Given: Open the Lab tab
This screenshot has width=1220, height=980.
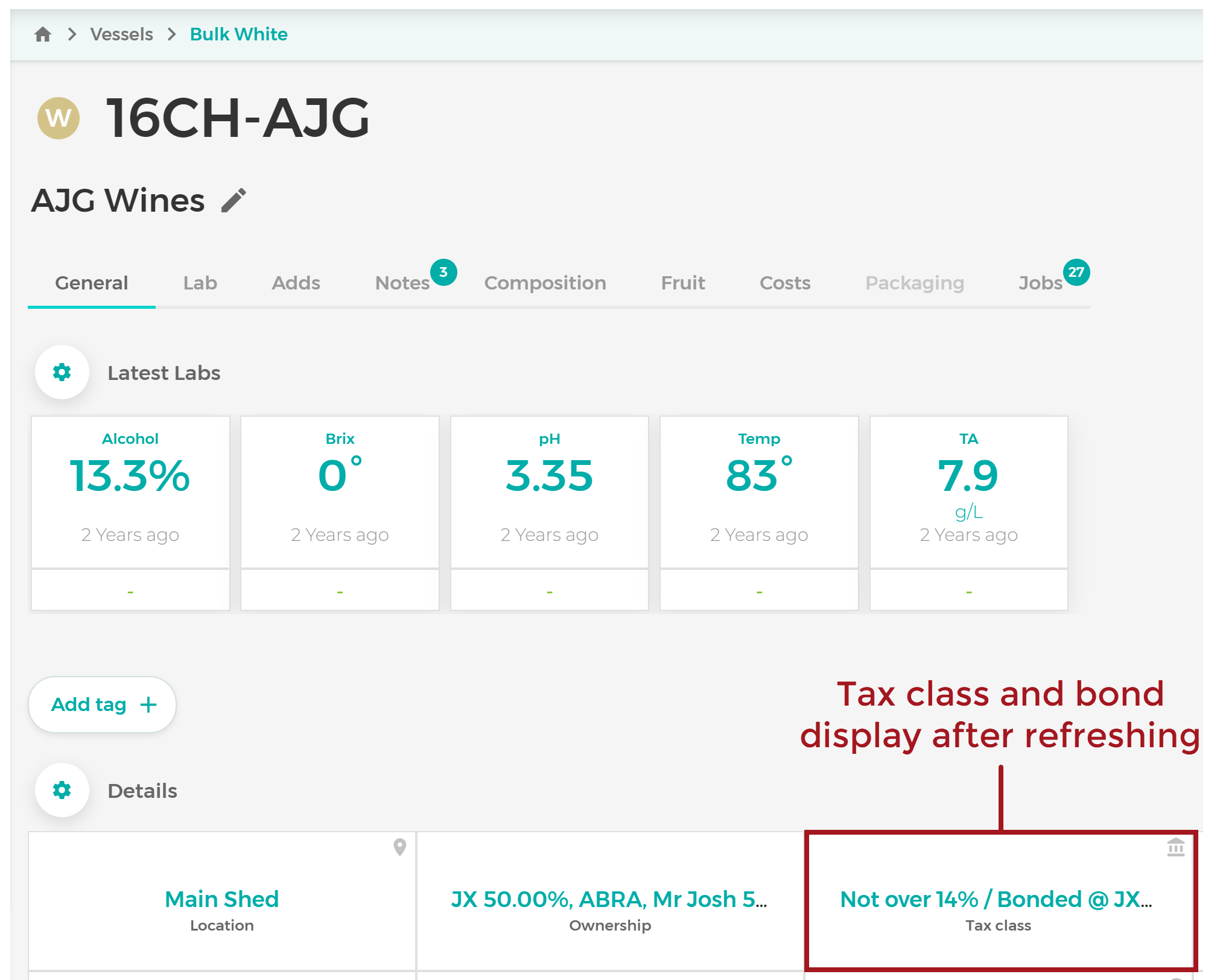Looking at the screenshot, I should (199, 282).
